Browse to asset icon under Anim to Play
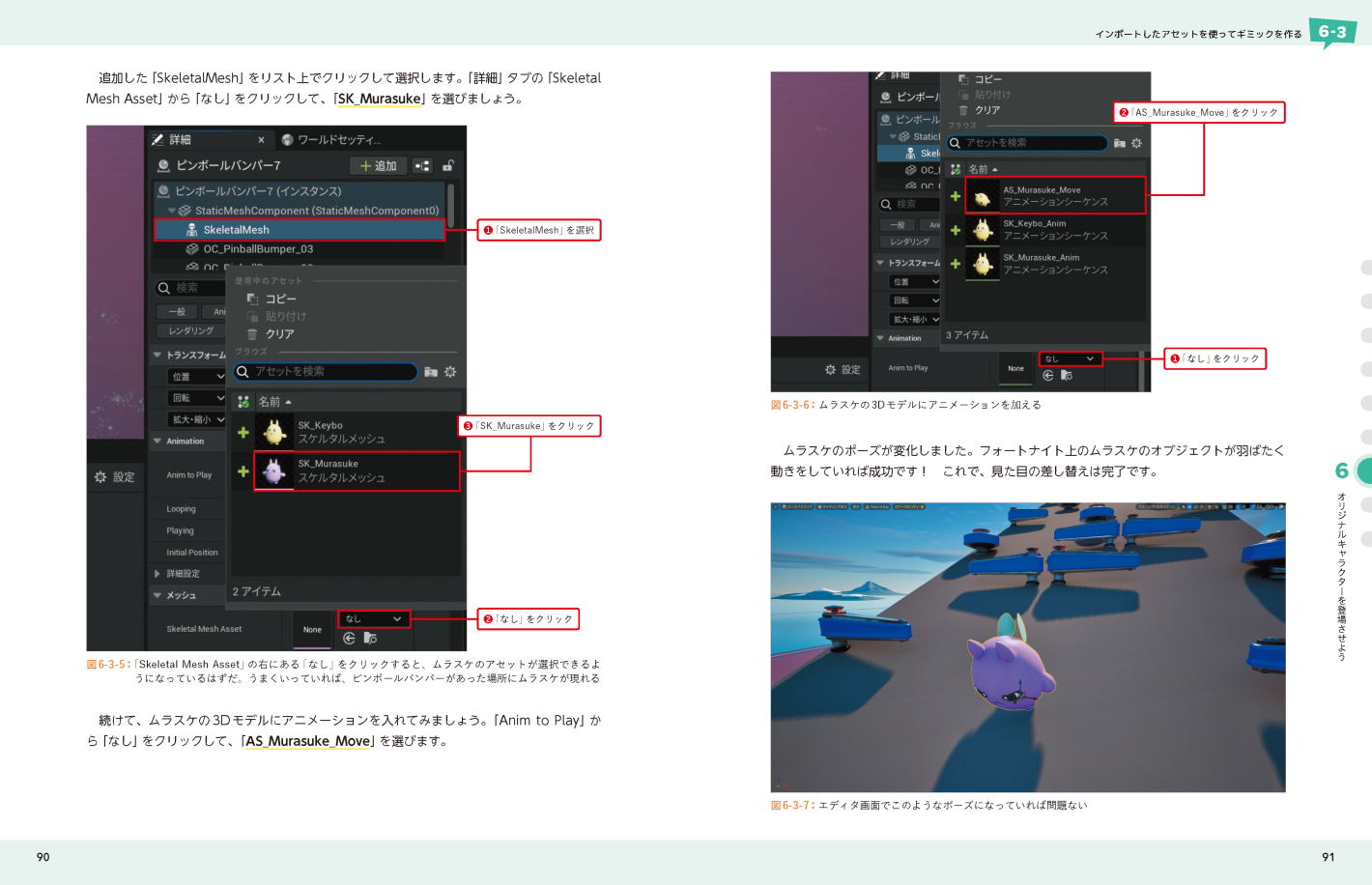The height and width of the screenshot is (885, 1372). click(x=1067, y=376)
